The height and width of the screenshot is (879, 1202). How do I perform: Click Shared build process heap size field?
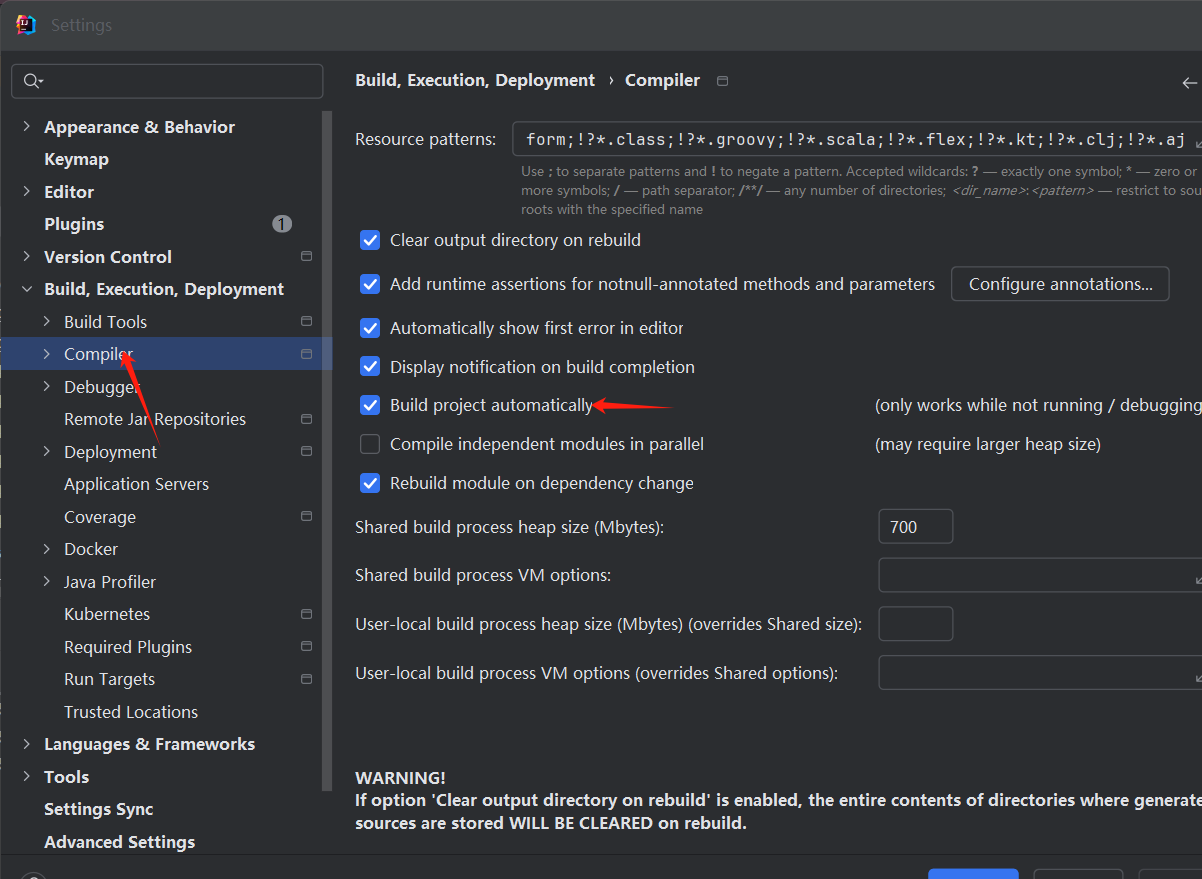pyautogui.click(x=915, y=526)
